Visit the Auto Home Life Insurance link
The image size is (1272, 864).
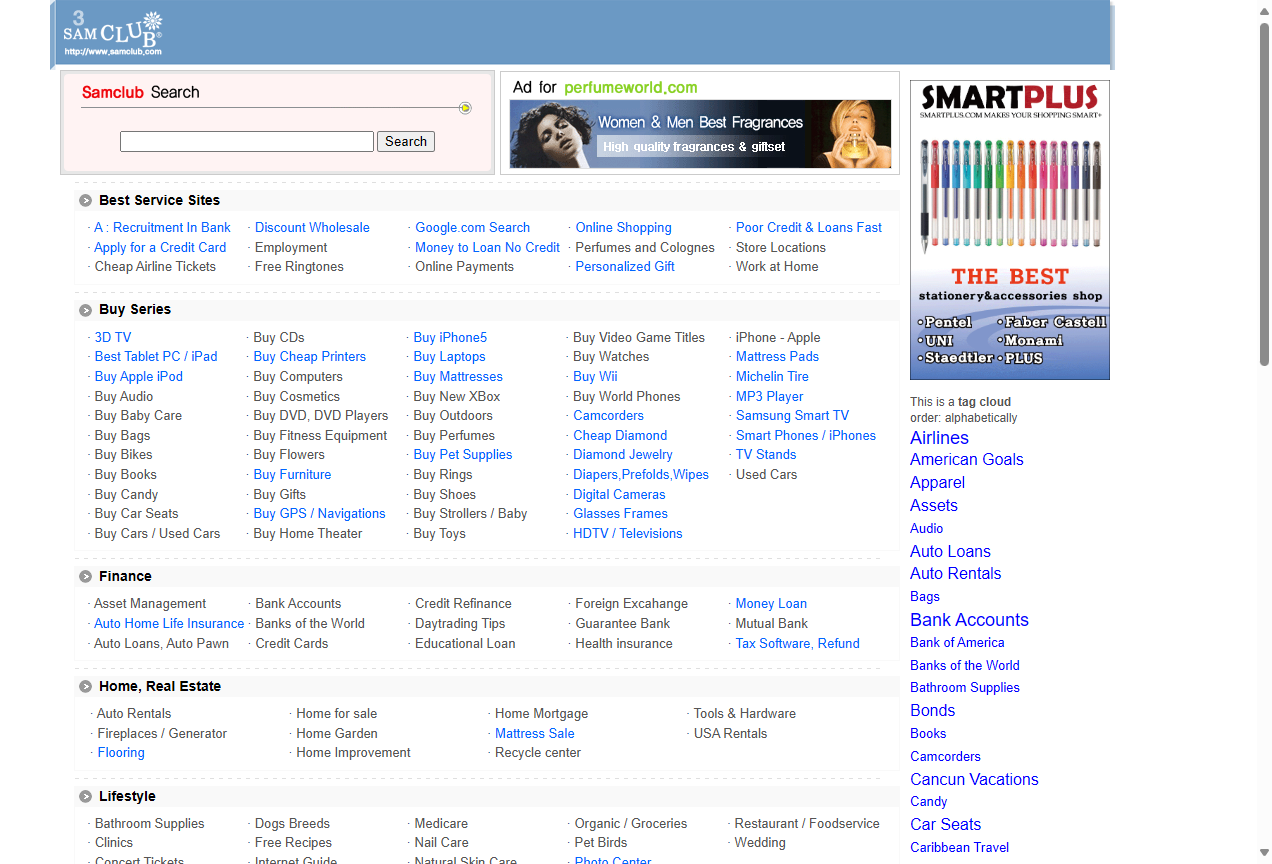click(169, 623)
